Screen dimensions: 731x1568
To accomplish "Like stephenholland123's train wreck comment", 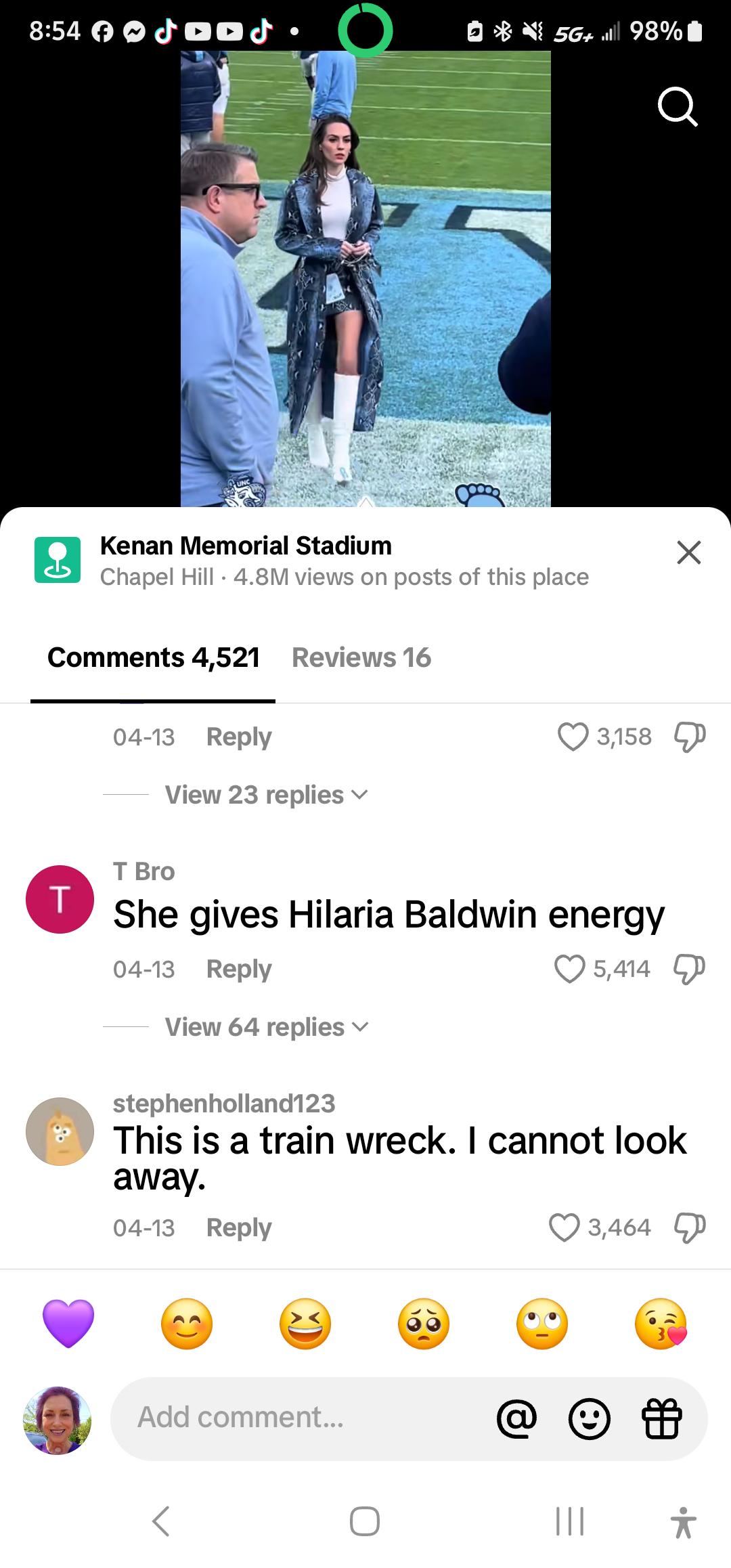I will pos(564,1227).
